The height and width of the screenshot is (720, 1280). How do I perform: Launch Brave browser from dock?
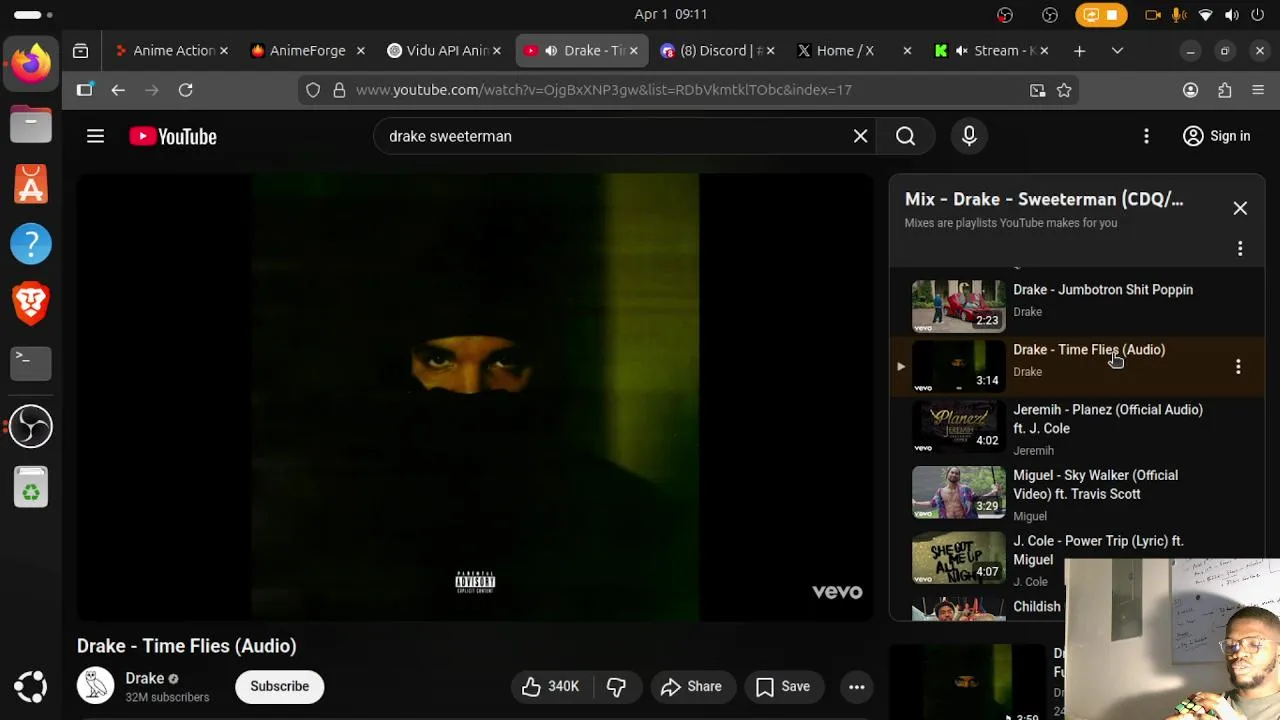[x=31, y=303]
